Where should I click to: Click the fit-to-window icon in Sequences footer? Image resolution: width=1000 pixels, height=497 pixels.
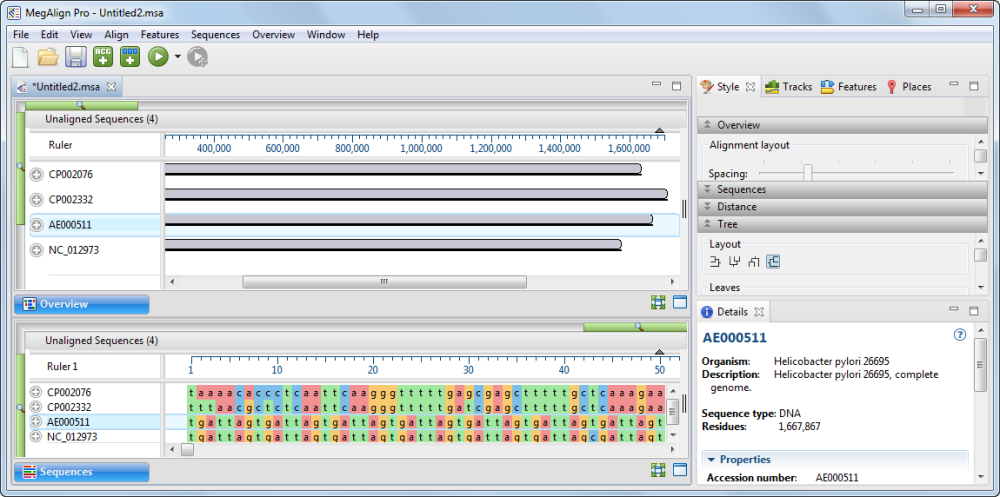(658, 471)
